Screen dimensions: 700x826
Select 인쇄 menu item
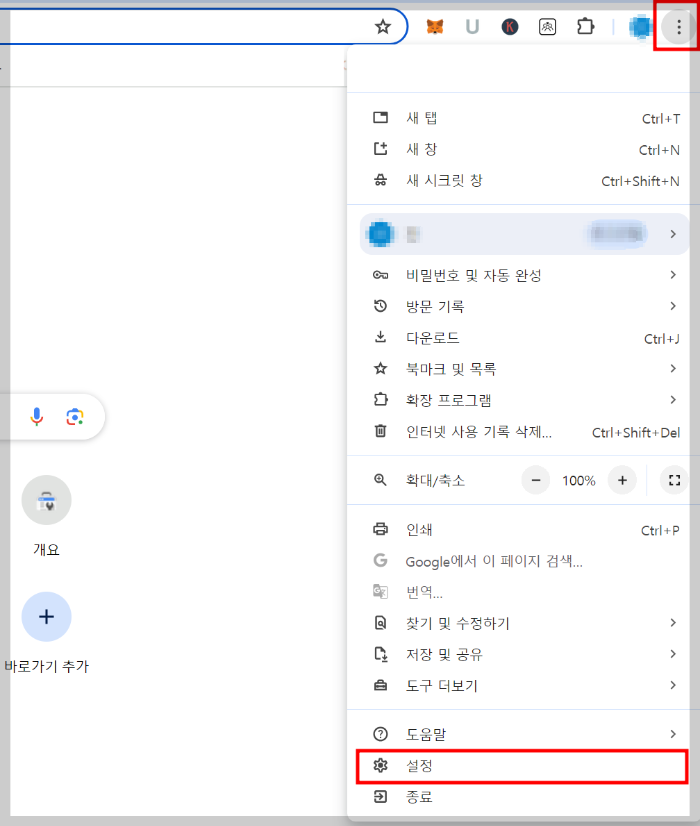pyautogui.click(x=526, y=529)
